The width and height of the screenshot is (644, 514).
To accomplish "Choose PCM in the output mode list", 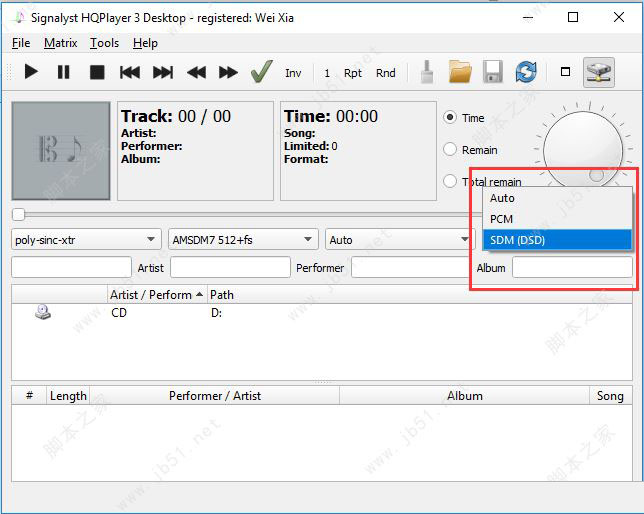I will click(557, 219).
